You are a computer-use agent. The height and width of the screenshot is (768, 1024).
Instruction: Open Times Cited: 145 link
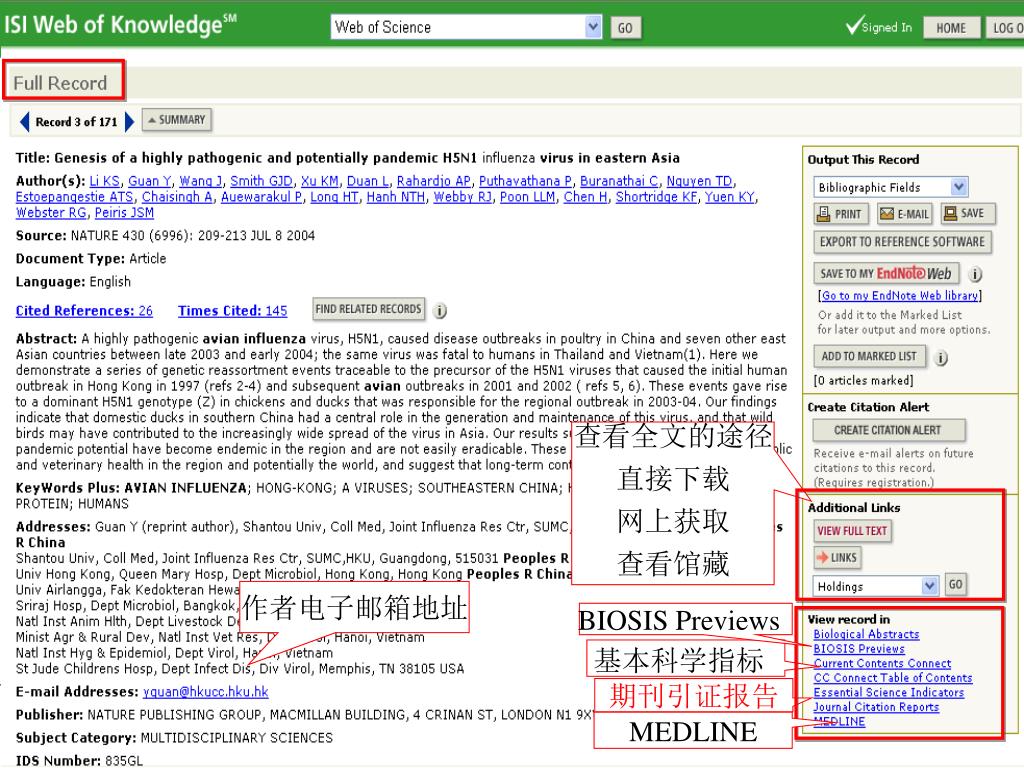pyautogui.click(x=232, y=312)
